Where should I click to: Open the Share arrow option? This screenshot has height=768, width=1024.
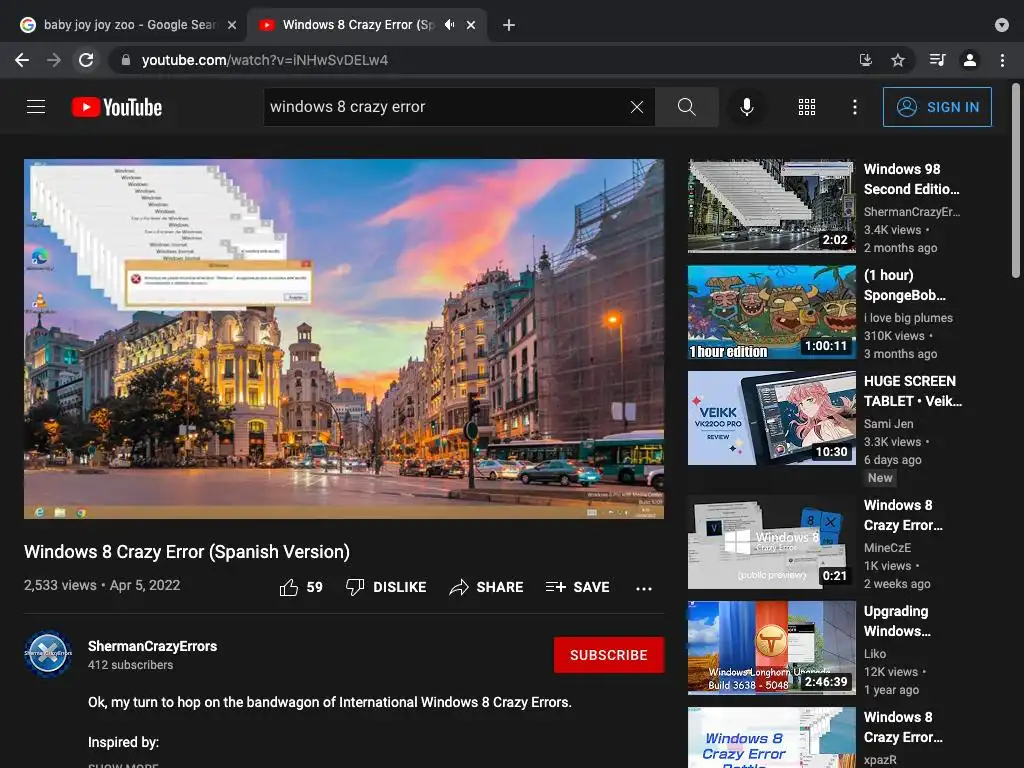[487, 587]
